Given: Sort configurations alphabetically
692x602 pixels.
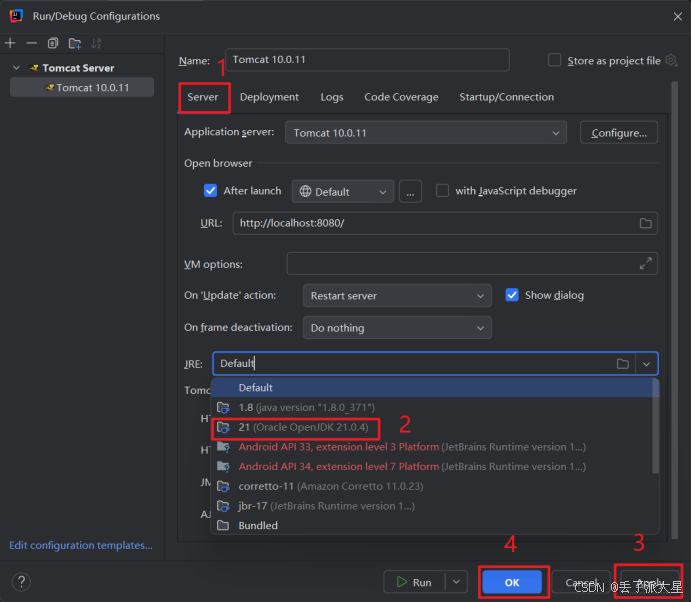Looking at the screenshot, I should point(96,43).
